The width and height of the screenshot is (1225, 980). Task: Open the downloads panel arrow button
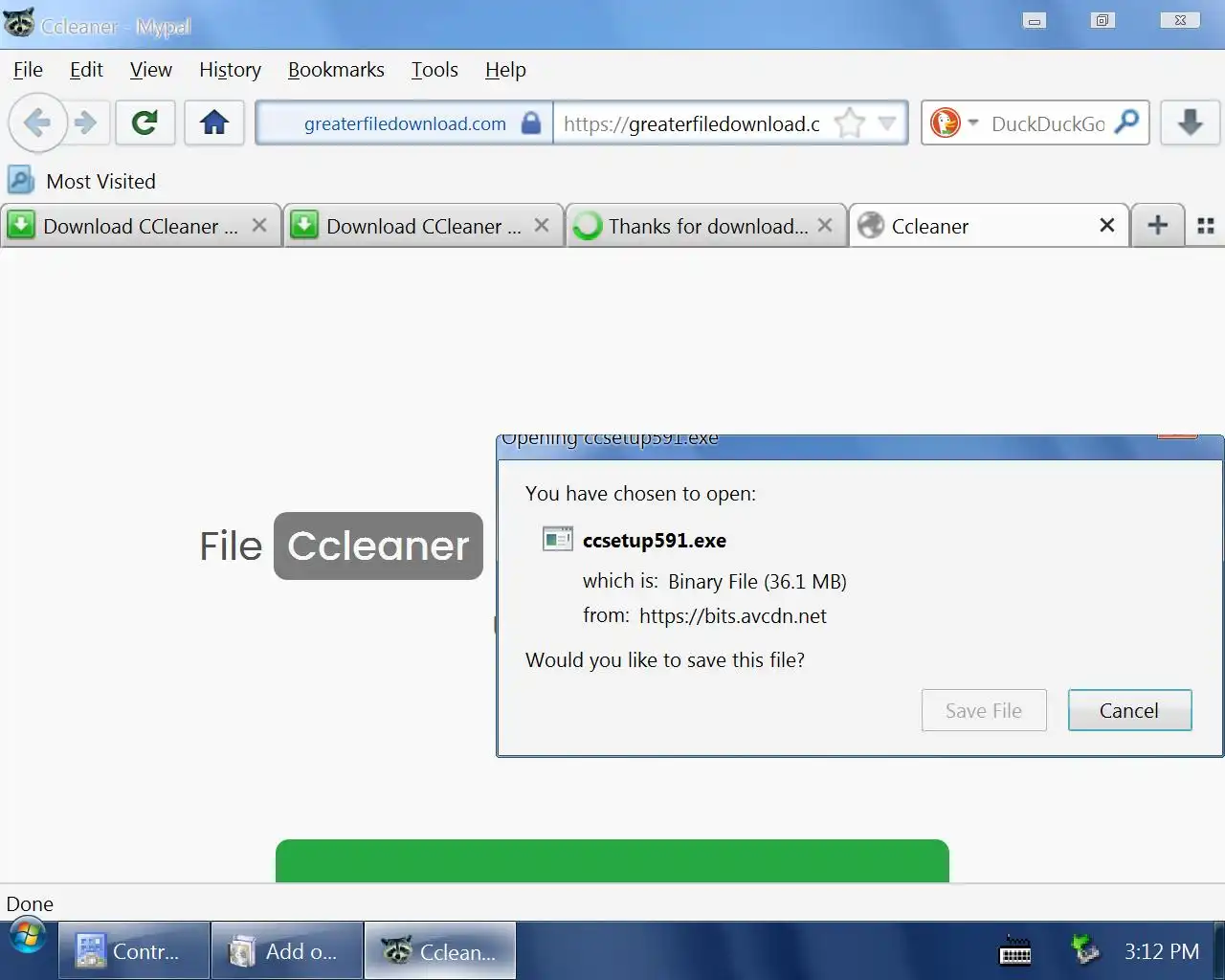1191,122
